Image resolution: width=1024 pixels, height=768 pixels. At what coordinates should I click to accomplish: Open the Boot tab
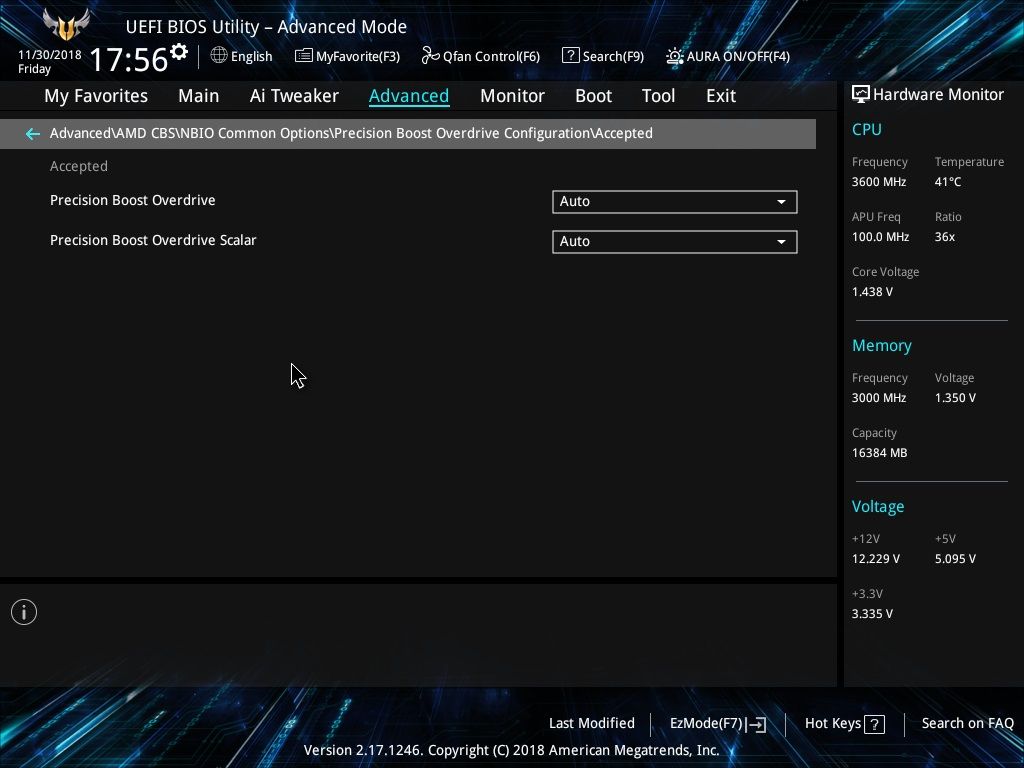(593, 96)
